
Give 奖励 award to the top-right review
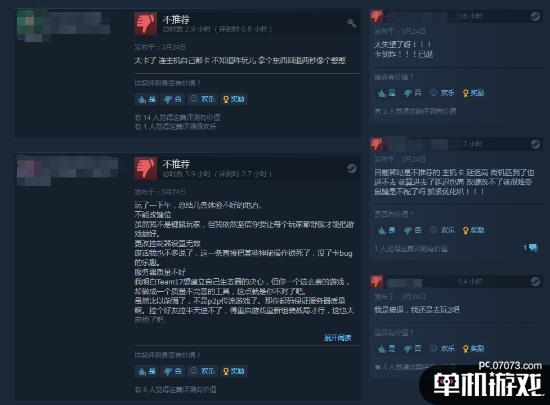pos(474,93)
